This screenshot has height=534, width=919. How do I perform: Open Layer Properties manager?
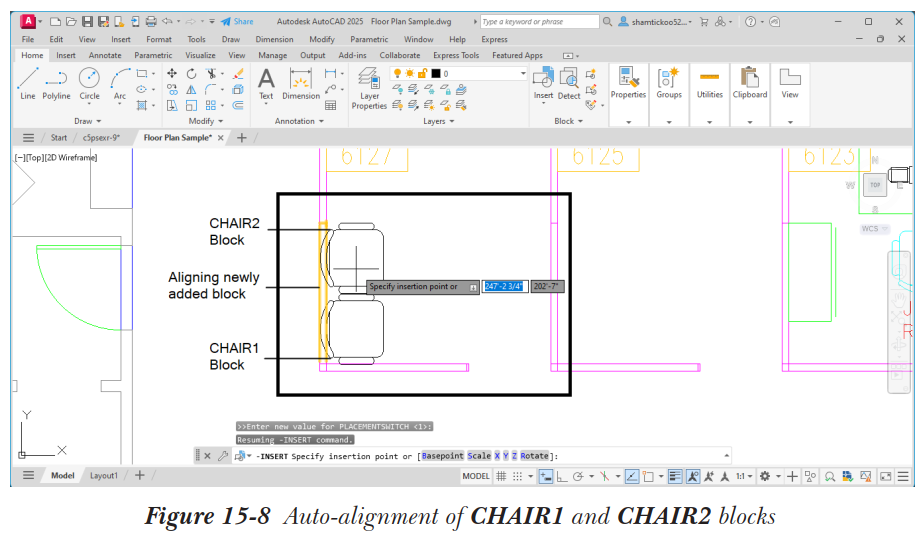coord(369,89)
